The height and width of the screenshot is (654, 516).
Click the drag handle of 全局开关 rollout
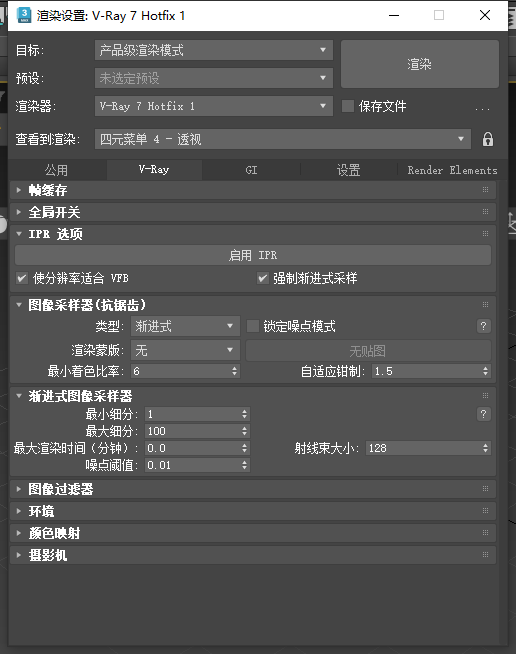[485, 212]
